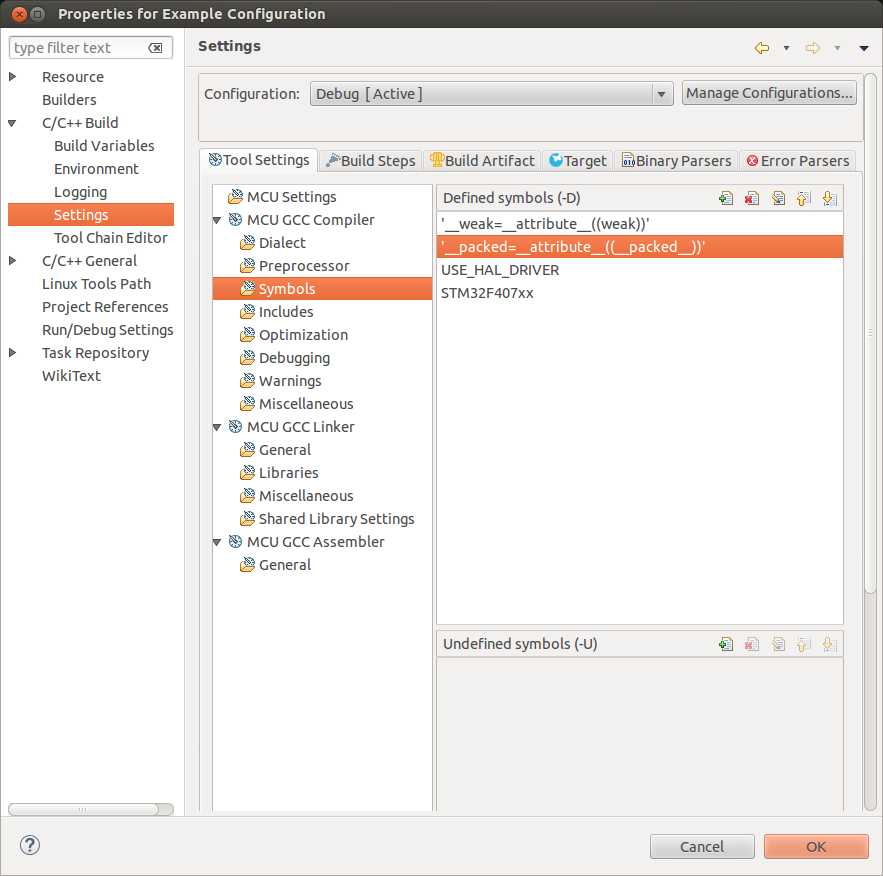This screenshot has height=876, width=883.
Task: Confirm with the OK button
Action: 816,847
